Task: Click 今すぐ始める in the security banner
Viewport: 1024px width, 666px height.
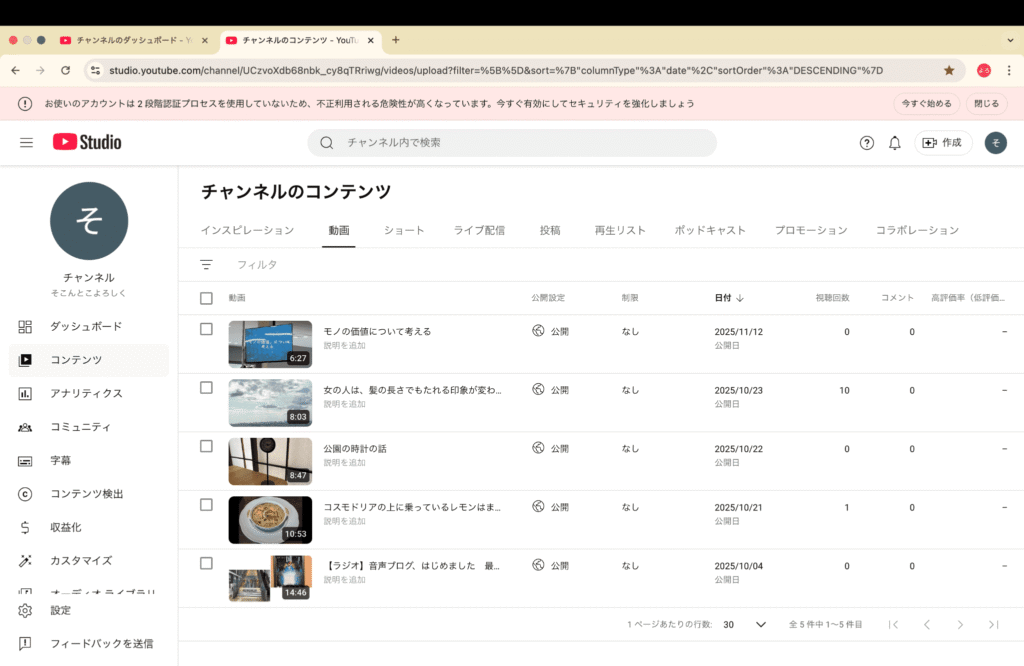Action: tap(926, 104)
